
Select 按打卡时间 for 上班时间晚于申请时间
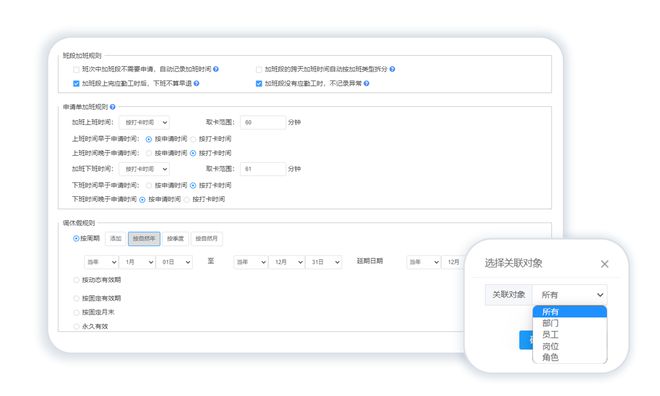pos(193,153)
